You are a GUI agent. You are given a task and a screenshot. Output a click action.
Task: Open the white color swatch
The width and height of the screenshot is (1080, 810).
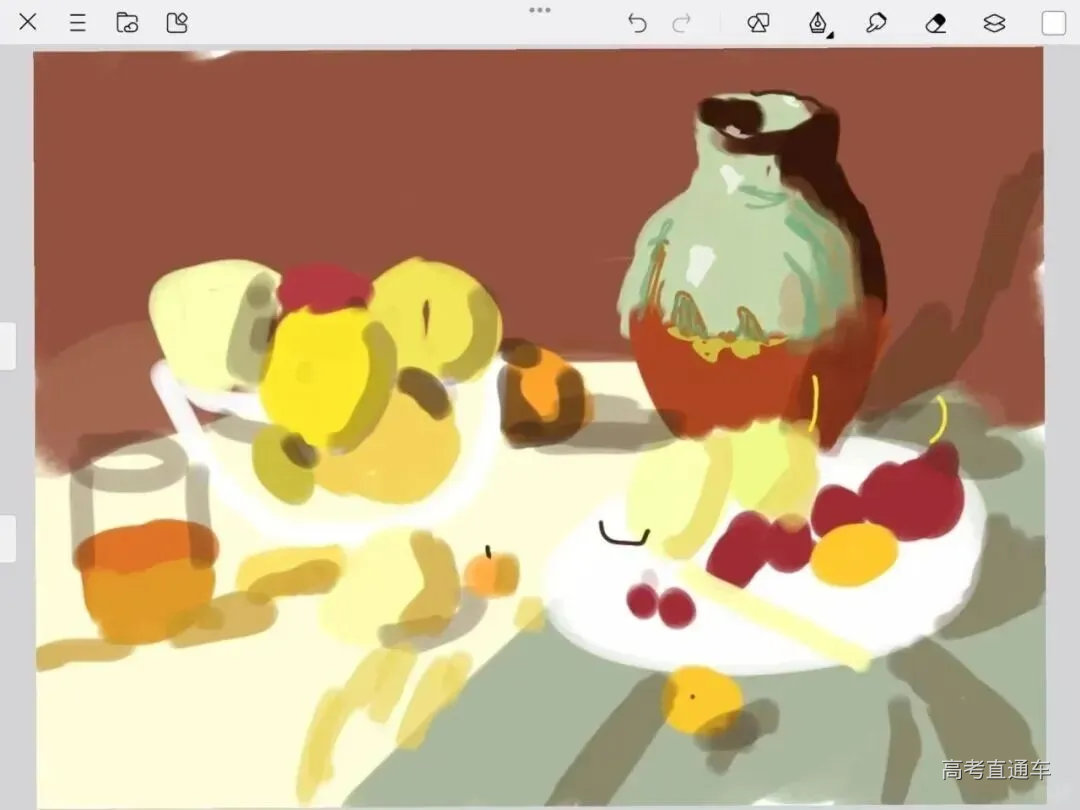[x=1054, y=23]
